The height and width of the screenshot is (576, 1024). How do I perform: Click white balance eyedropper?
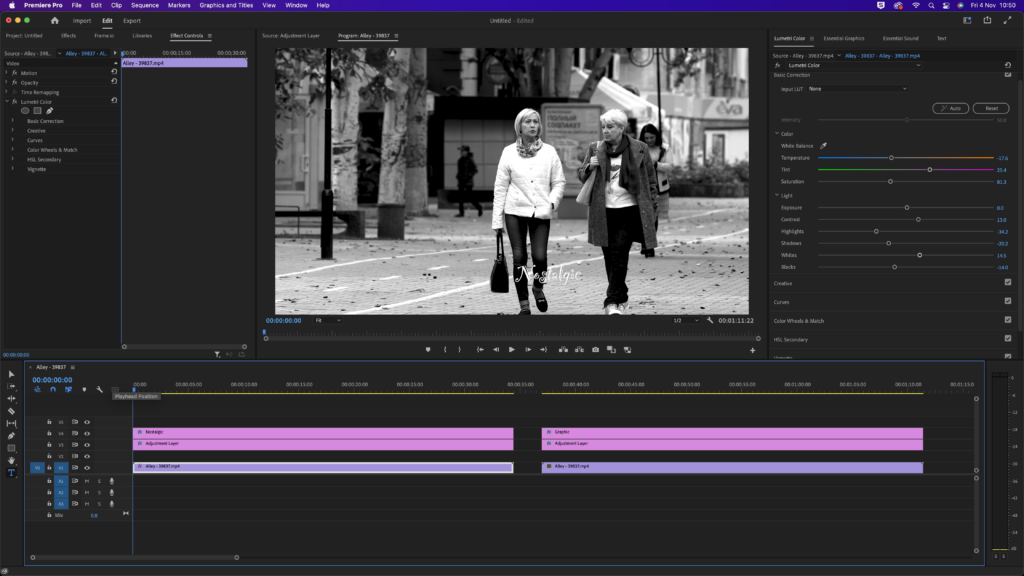(x=824, y=146)
